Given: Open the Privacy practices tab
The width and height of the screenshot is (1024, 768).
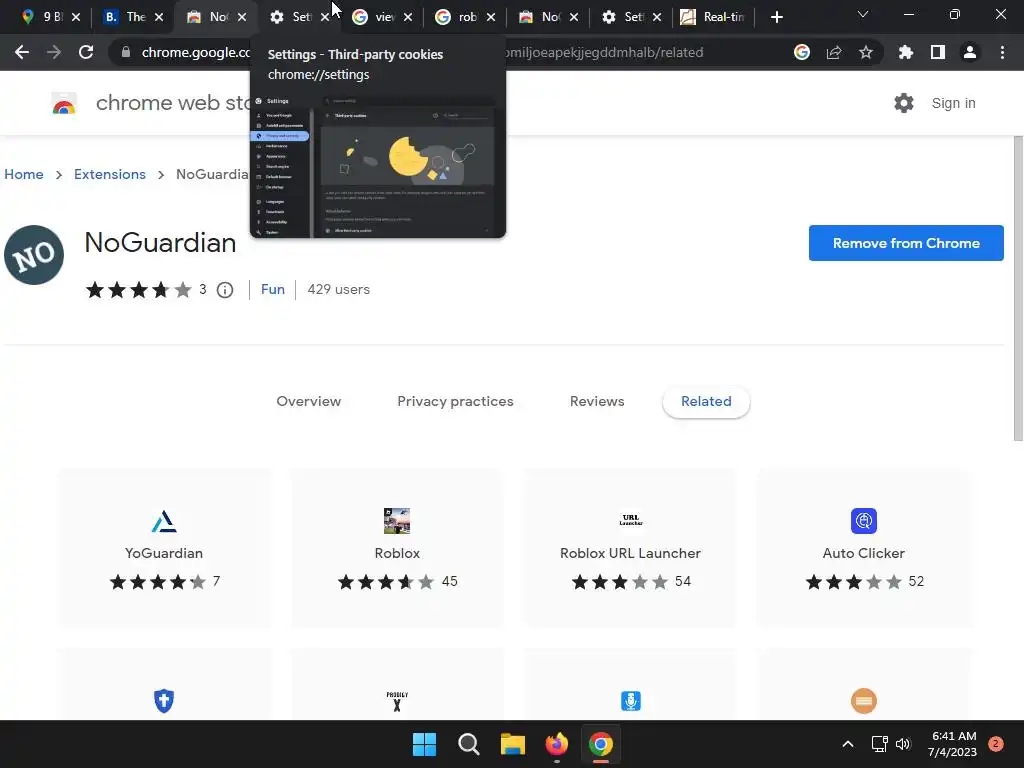Looking at the screenshot, I should [x=455, y=401].
